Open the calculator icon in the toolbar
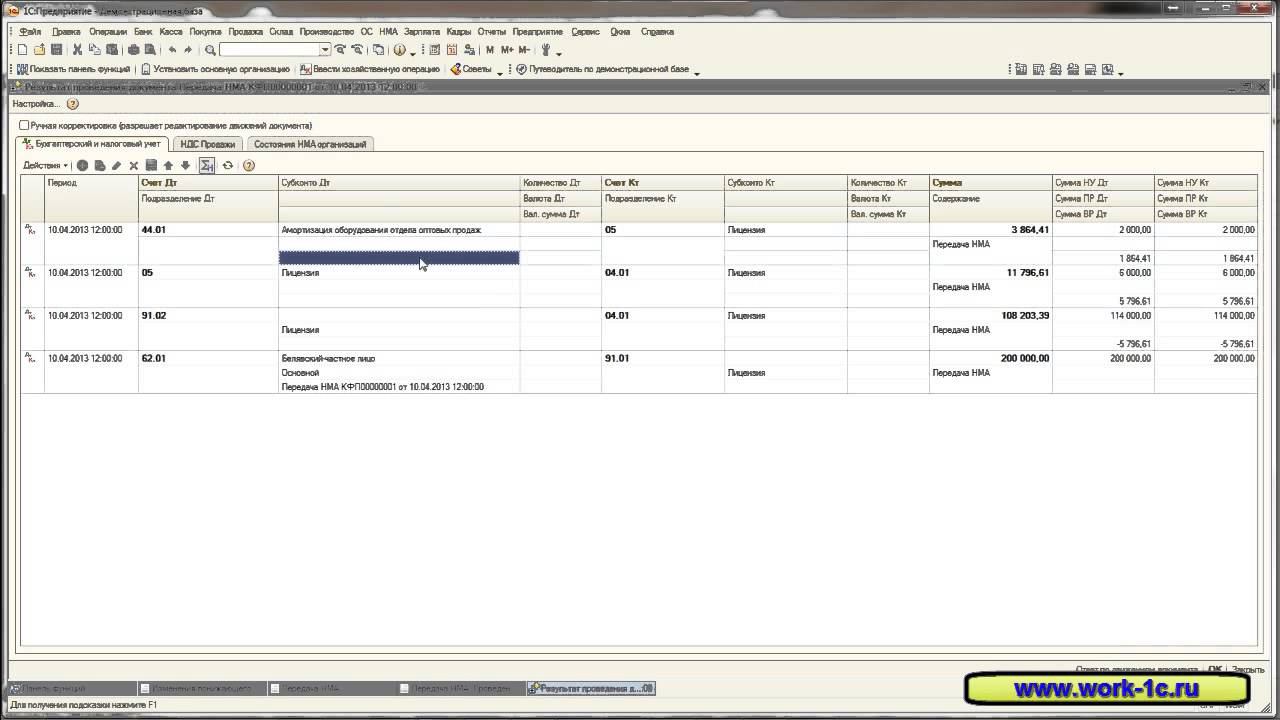The image size is (1280, 720). (x=435, y=50)
